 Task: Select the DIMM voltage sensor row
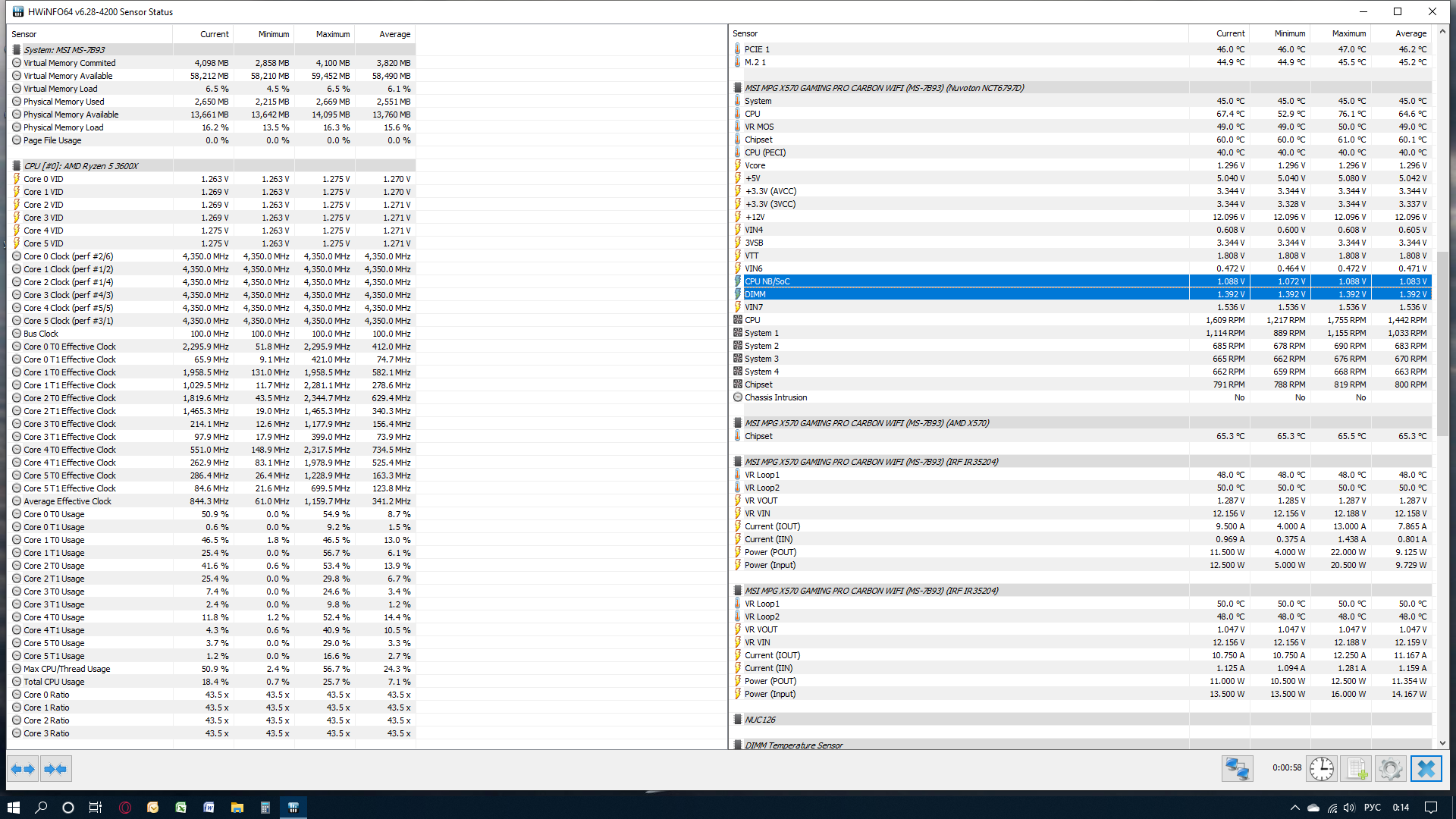[755, 294]
